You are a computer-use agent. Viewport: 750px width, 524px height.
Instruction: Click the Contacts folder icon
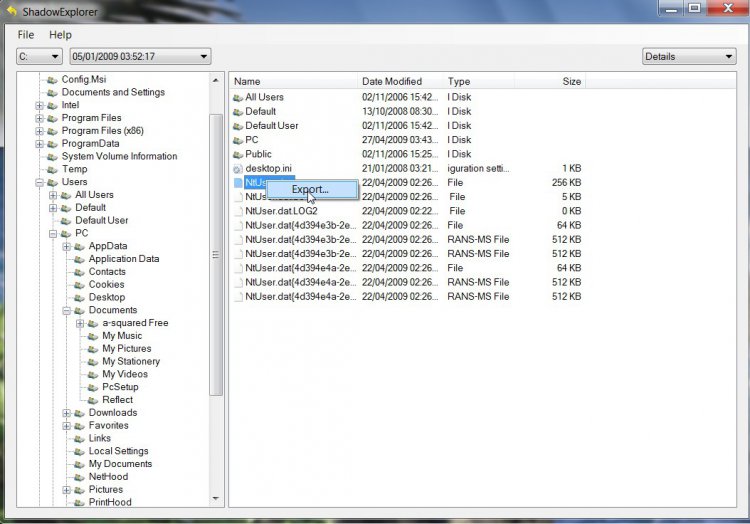coord(79,272)
